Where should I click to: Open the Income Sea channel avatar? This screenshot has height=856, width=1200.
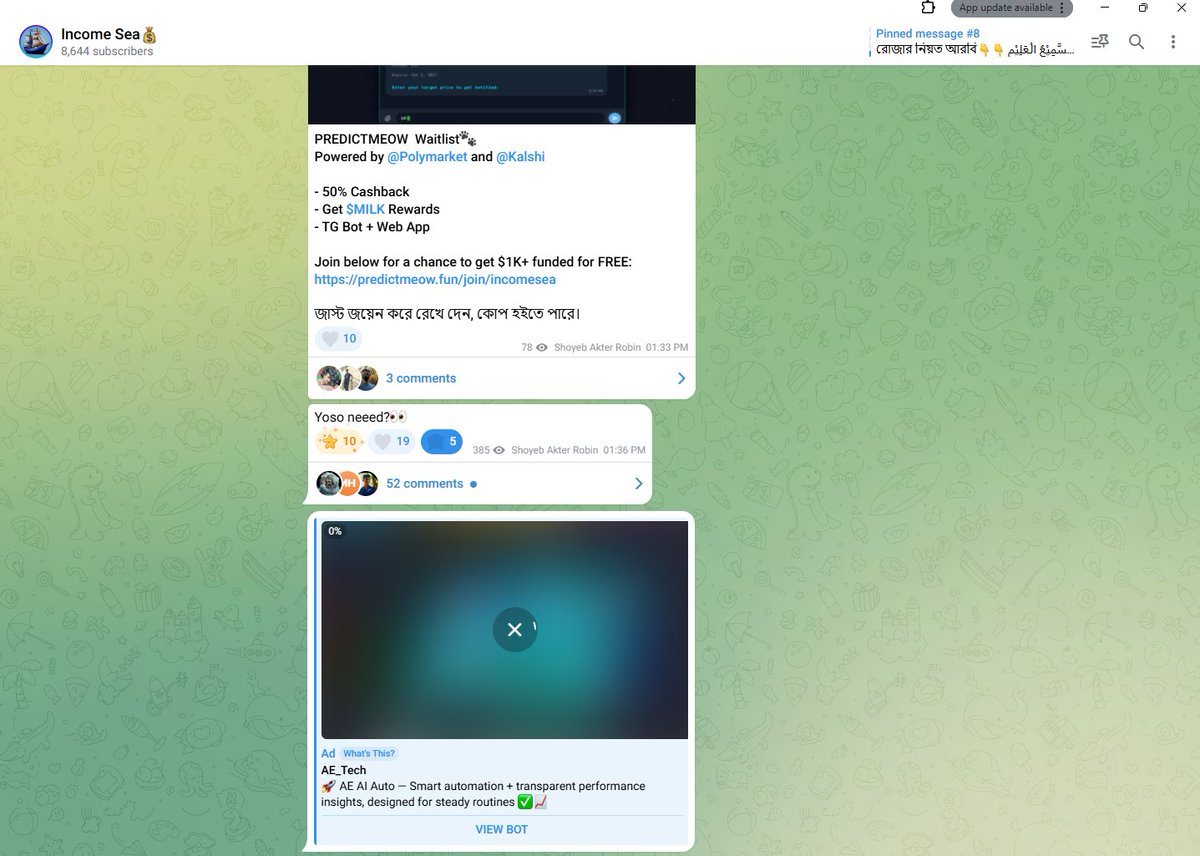click(x=36, y=42)
